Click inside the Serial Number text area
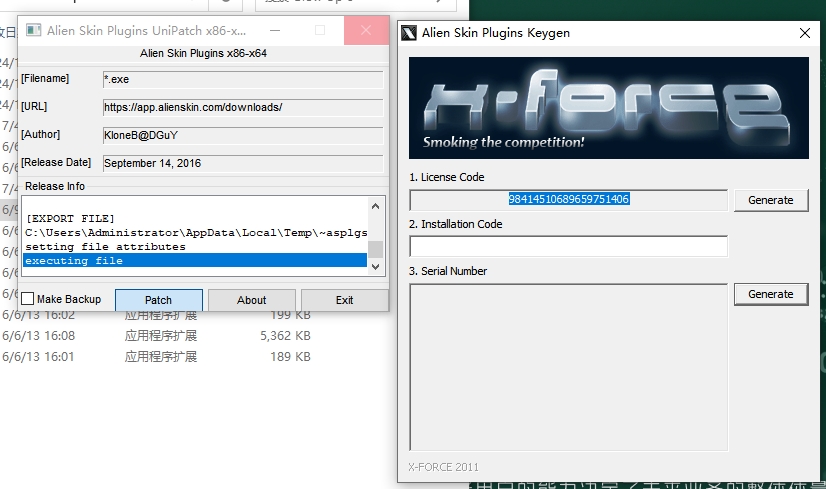 pos(568,367)
